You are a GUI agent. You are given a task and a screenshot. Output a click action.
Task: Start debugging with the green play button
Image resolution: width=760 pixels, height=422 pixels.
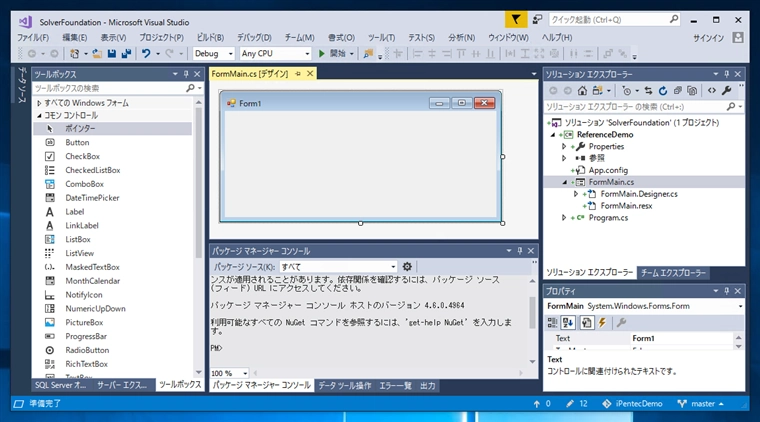click(x=321, y=53)
